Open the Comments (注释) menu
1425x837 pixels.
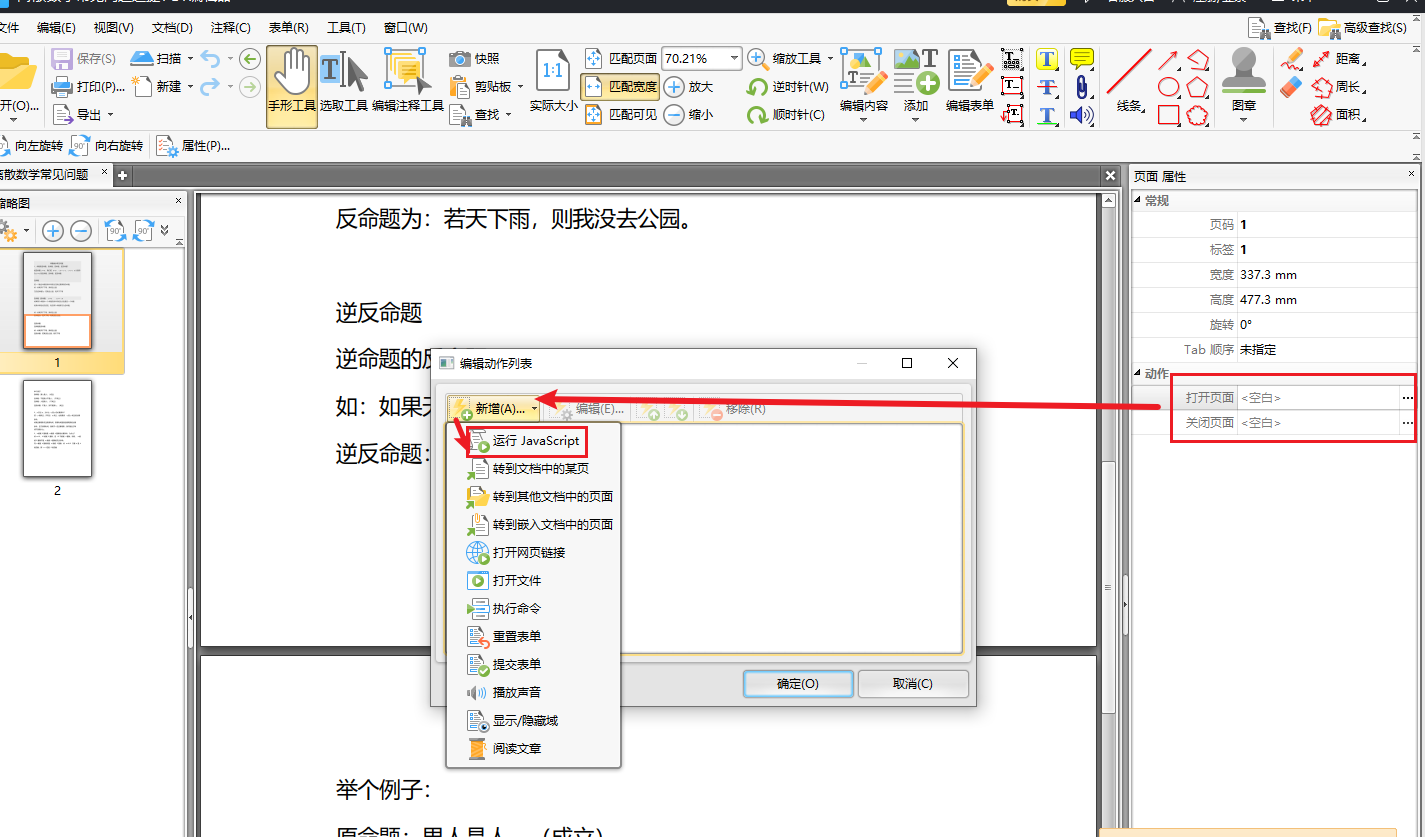click(231, 28)
